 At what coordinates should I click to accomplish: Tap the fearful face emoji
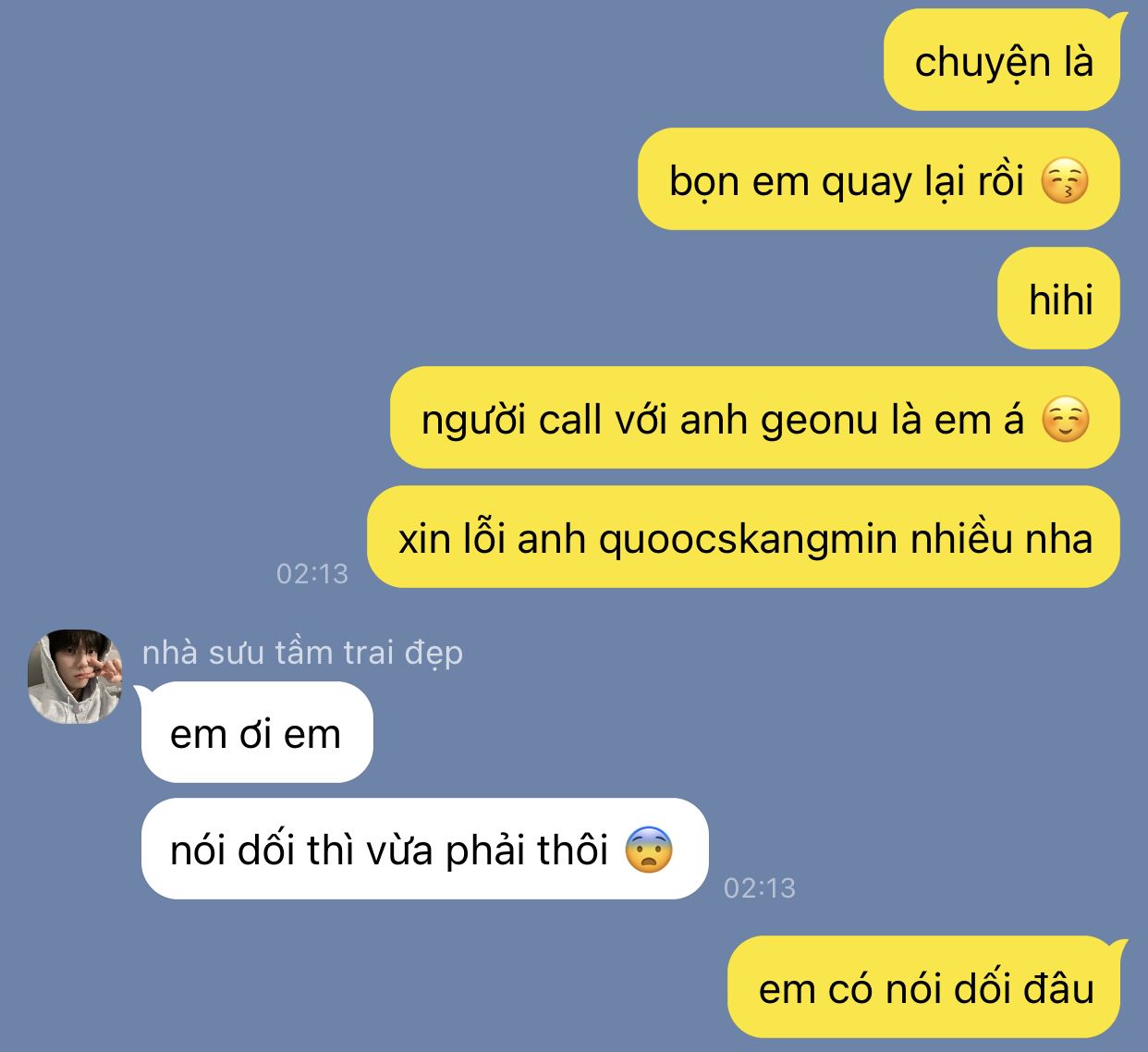[x=649, y=850]
